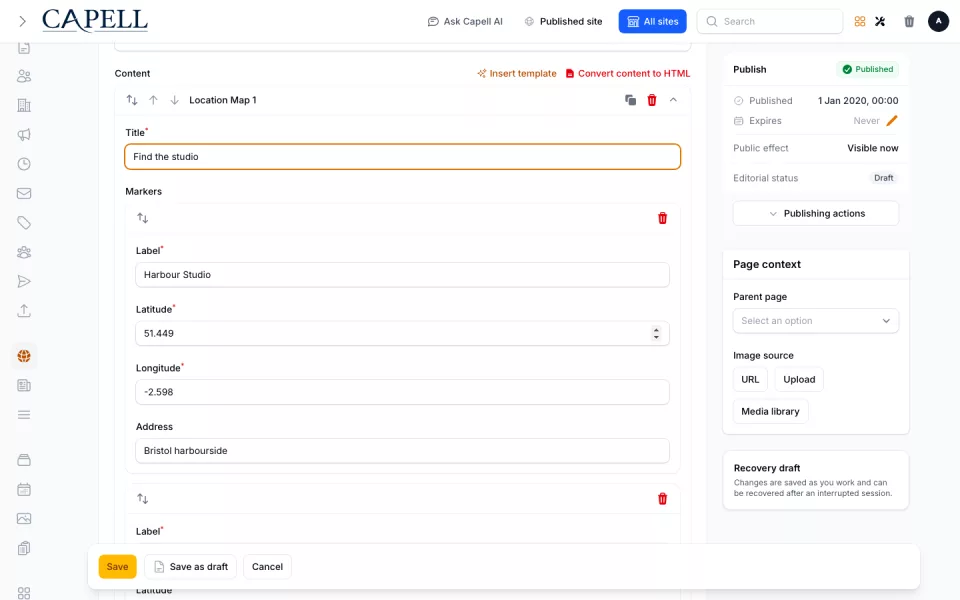Open the Media library
Viewport: 960px width, 600px height.
coord(770,411)
